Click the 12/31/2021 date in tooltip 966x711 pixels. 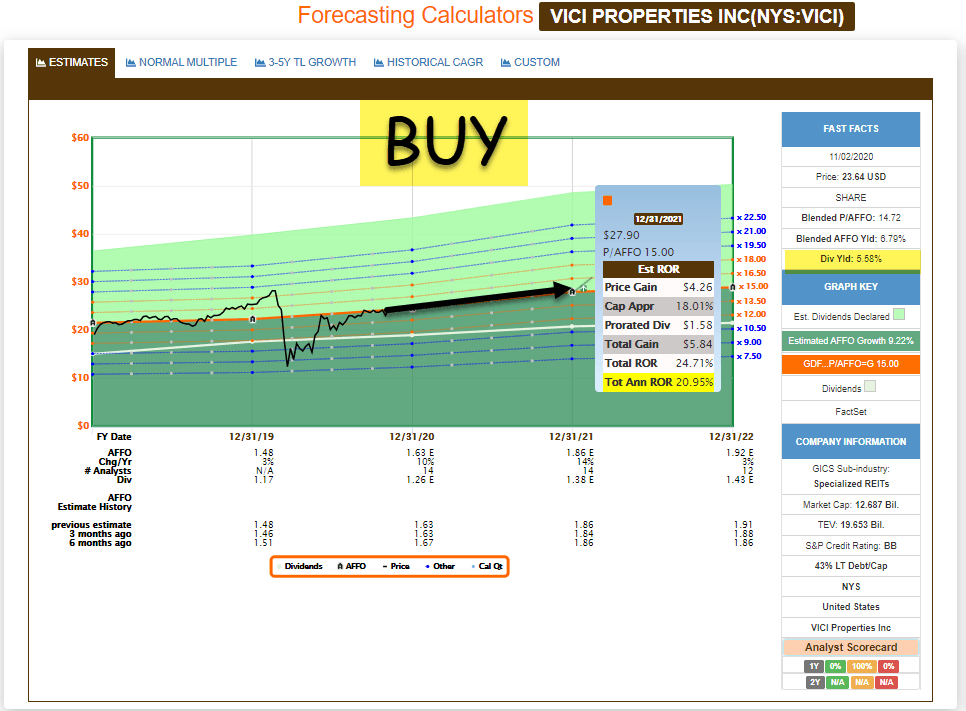coord(658,219)
